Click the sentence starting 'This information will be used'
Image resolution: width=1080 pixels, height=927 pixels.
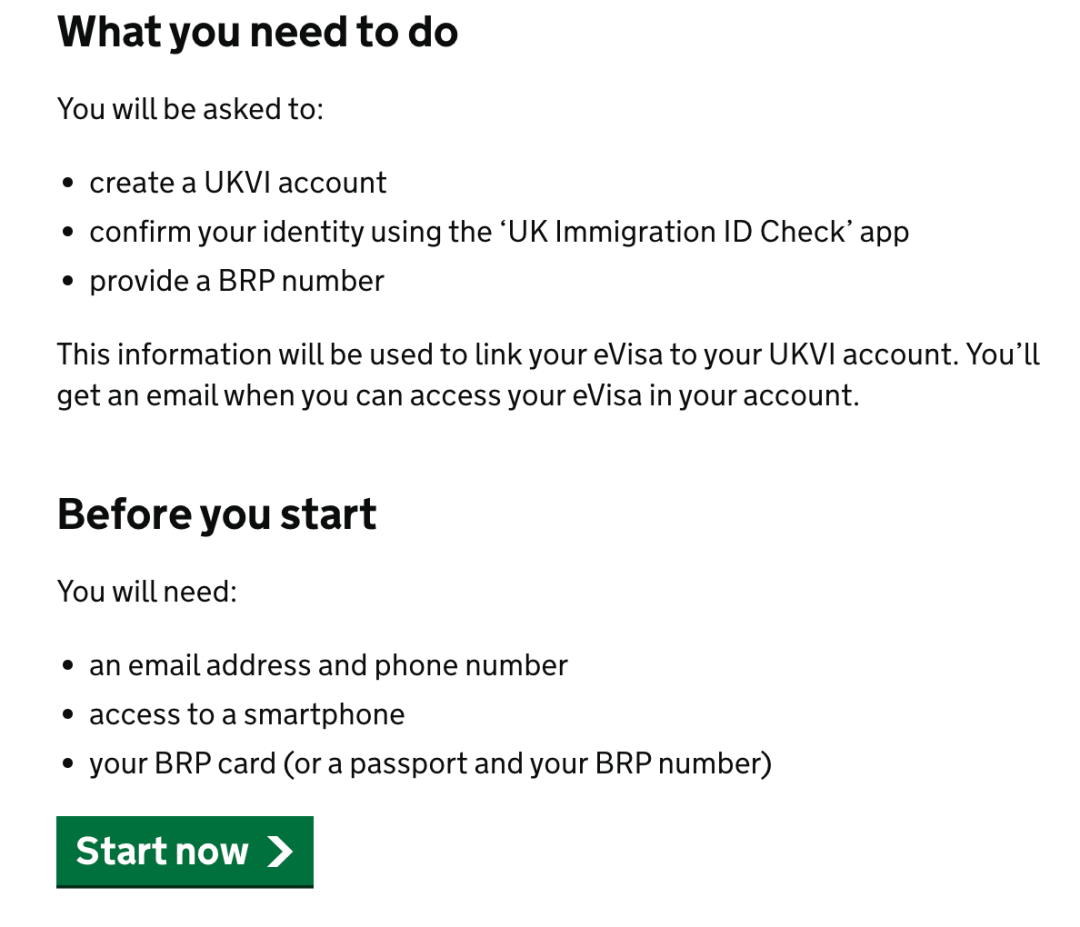[x=548, y=355]
